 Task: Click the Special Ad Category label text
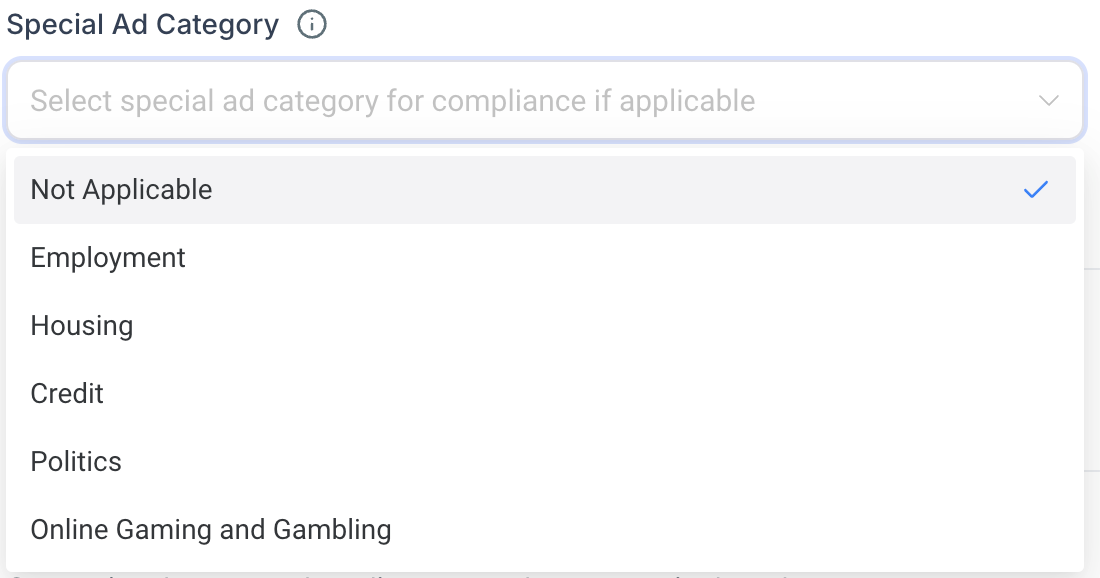[x=142, y=25]
